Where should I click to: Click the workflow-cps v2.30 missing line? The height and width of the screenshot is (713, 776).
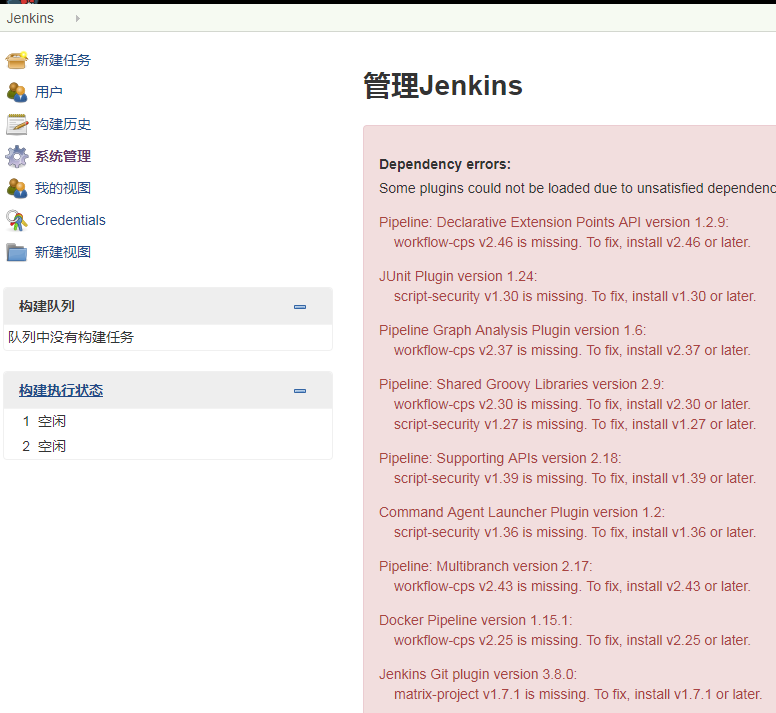(x=572, y=404)
